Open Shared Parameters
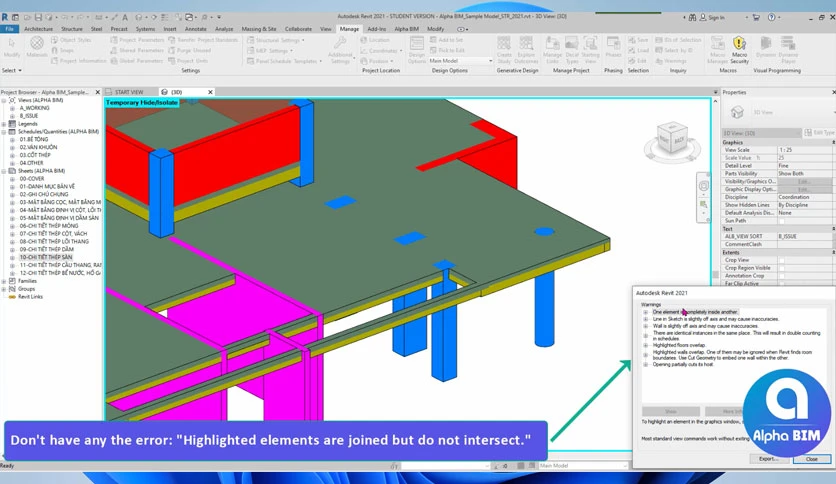 [137, 50]
